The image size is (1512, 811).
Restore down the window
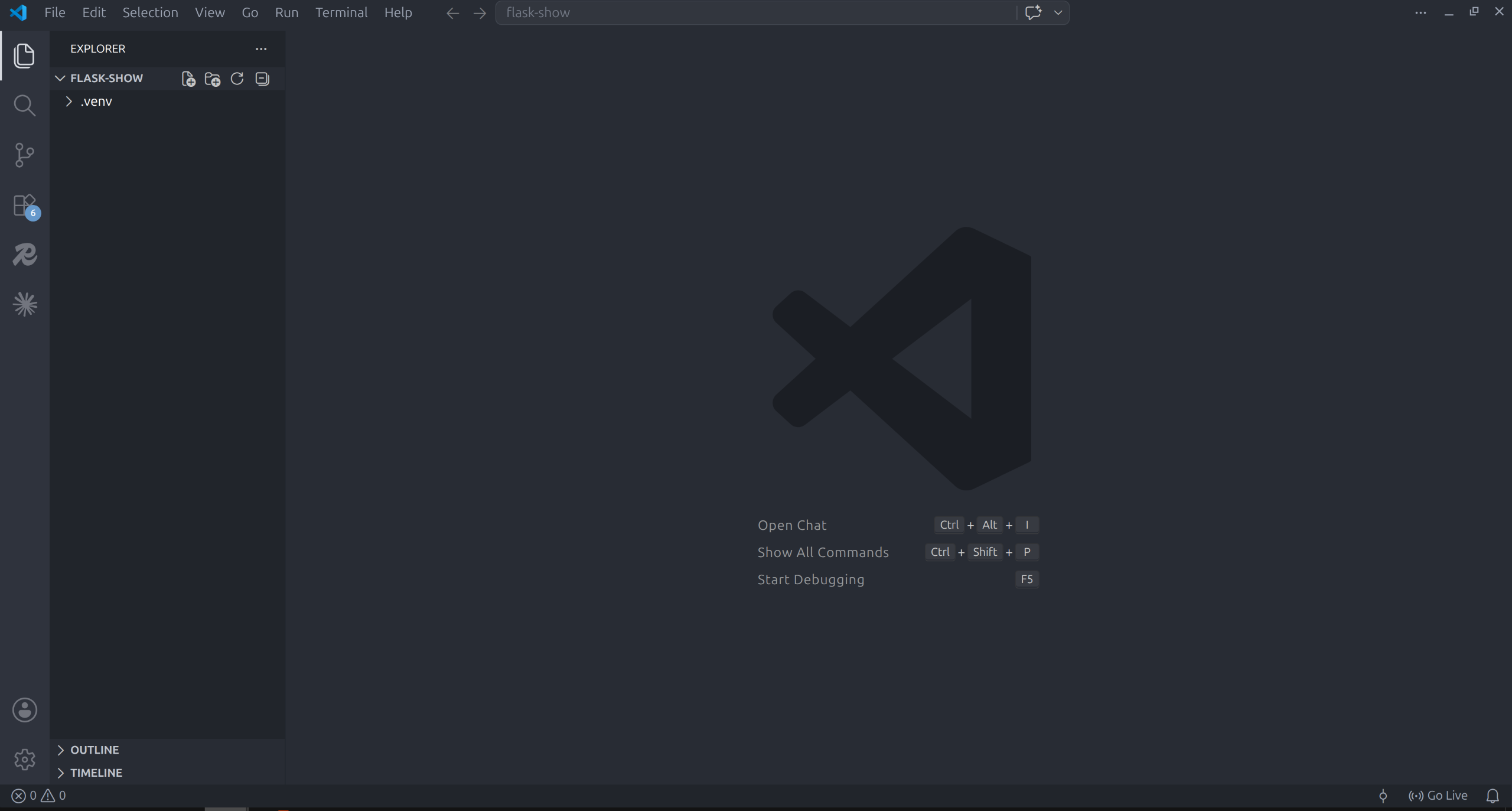1474,12
